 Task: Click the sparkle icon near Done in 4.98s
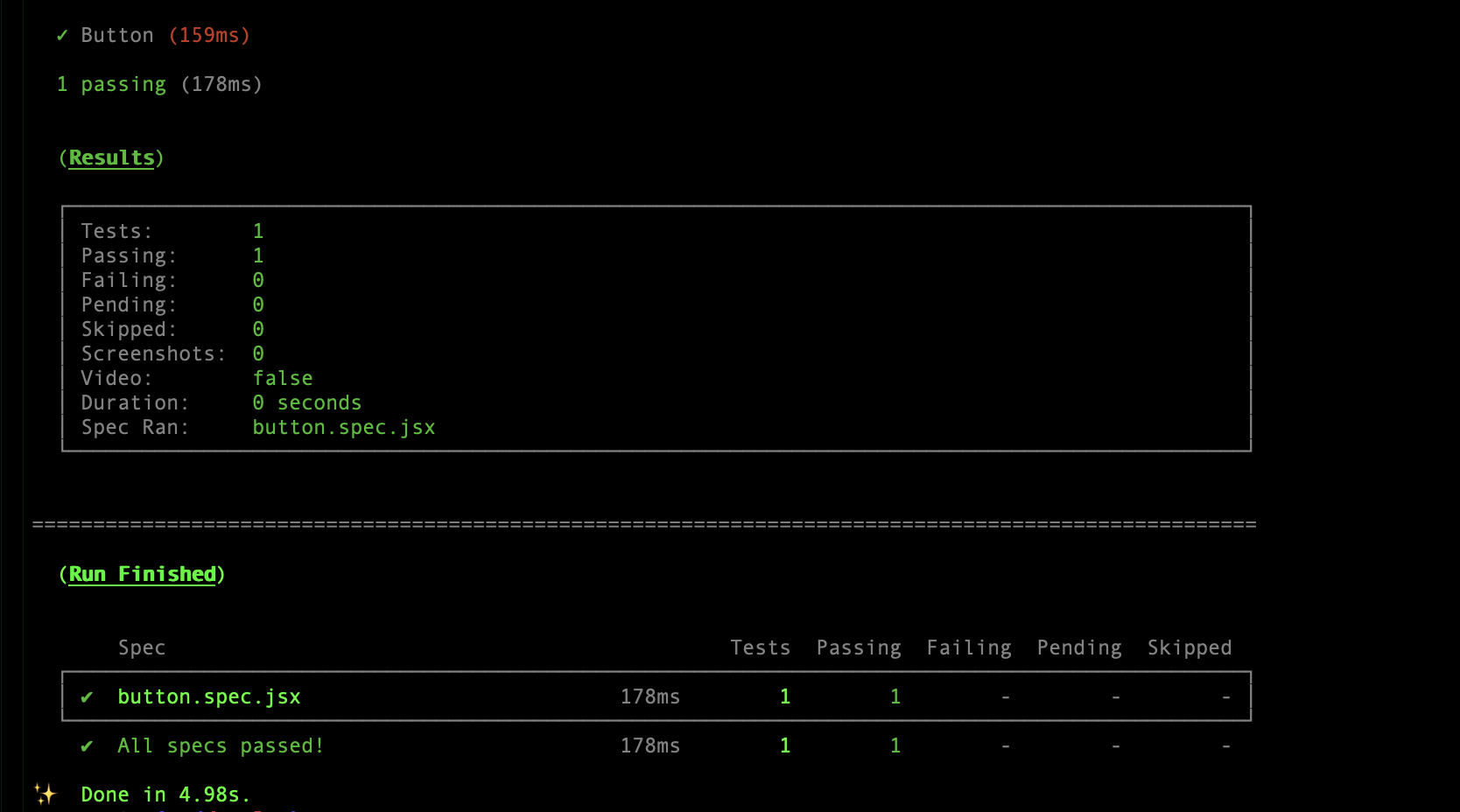click(44, 794)
